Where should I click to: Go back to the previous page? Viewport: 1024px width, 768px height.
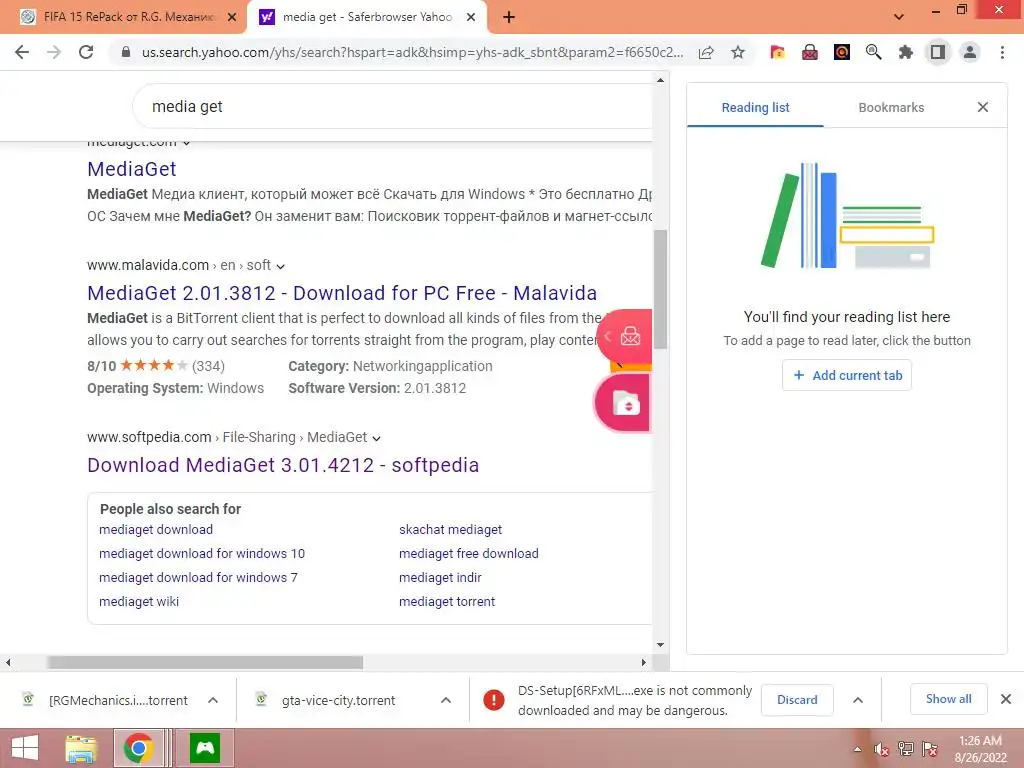[x=22, y=52]
